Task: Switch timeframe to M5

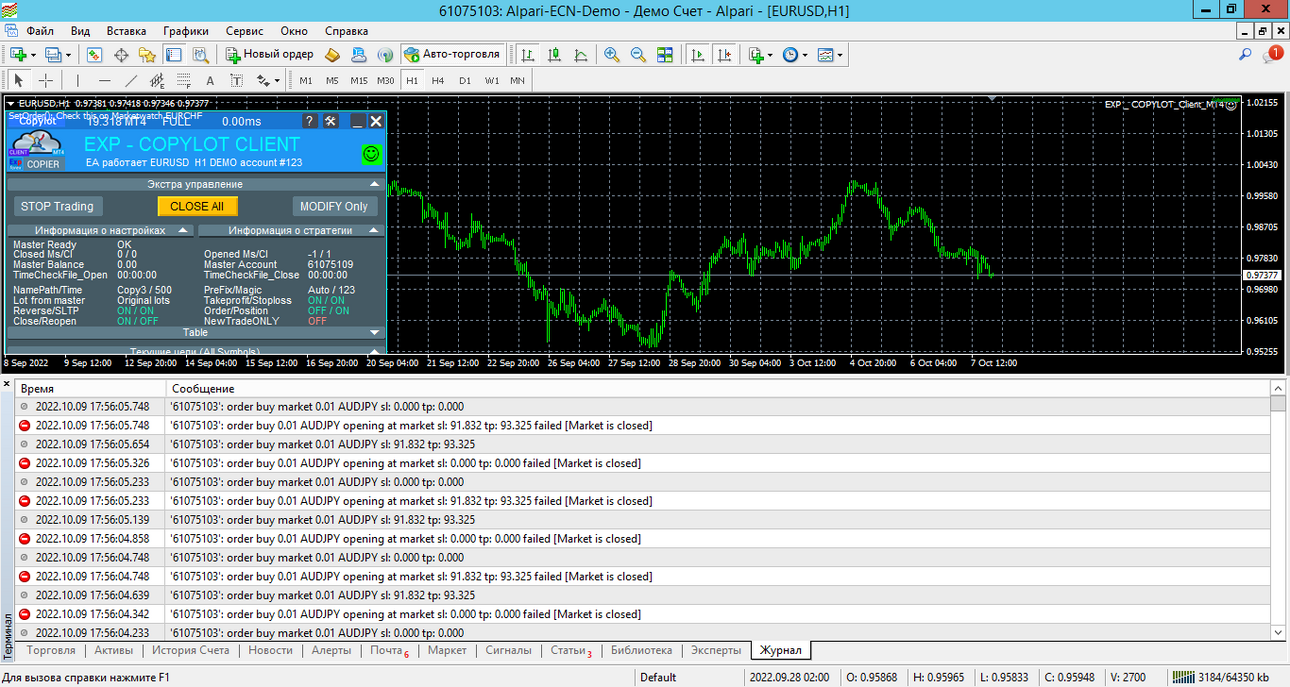Action: click(332, 80)
